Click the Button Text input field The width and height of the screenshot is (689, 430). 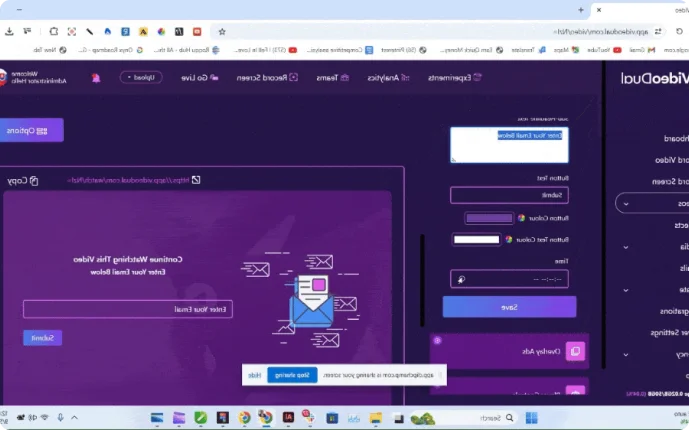click(509, 195)
